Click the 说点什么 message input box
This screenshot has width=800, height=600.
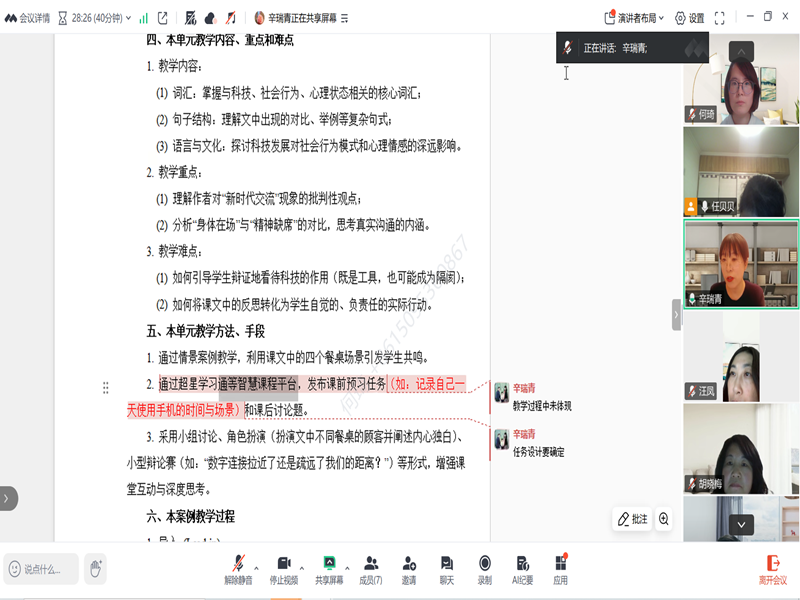tap(42, 569)
